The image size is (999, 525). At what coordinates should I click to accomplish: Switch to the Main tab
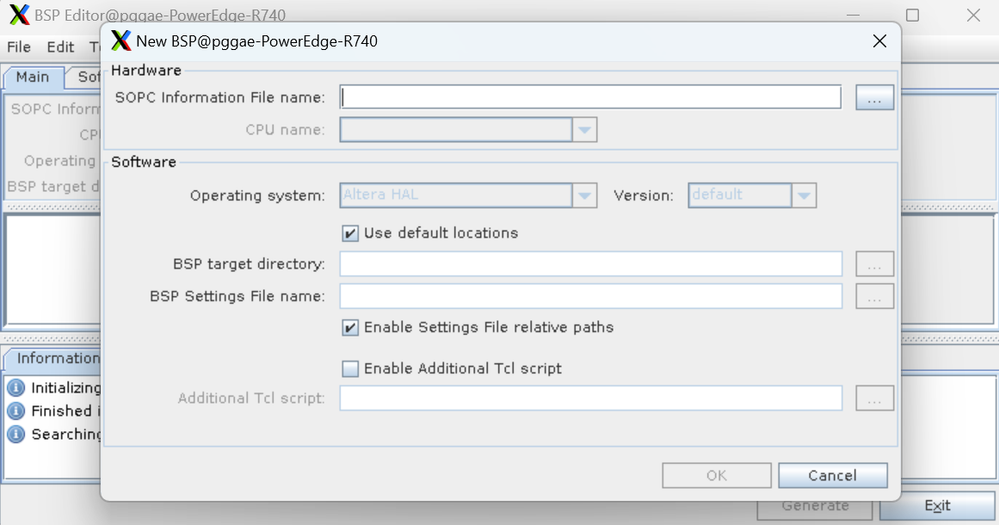point(32,77)
